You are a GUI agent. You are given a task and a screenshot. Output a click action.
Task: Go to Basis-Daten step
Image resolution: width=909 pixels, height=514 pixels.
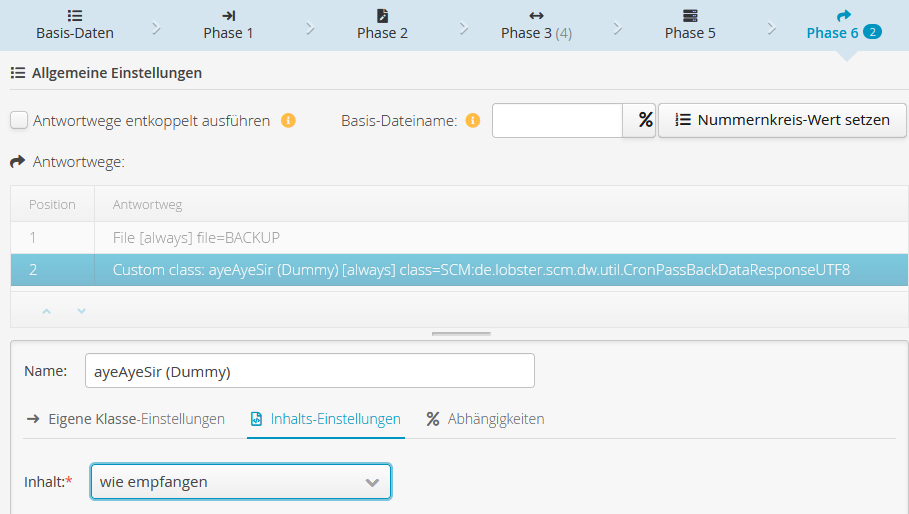[x=75, y=24]
